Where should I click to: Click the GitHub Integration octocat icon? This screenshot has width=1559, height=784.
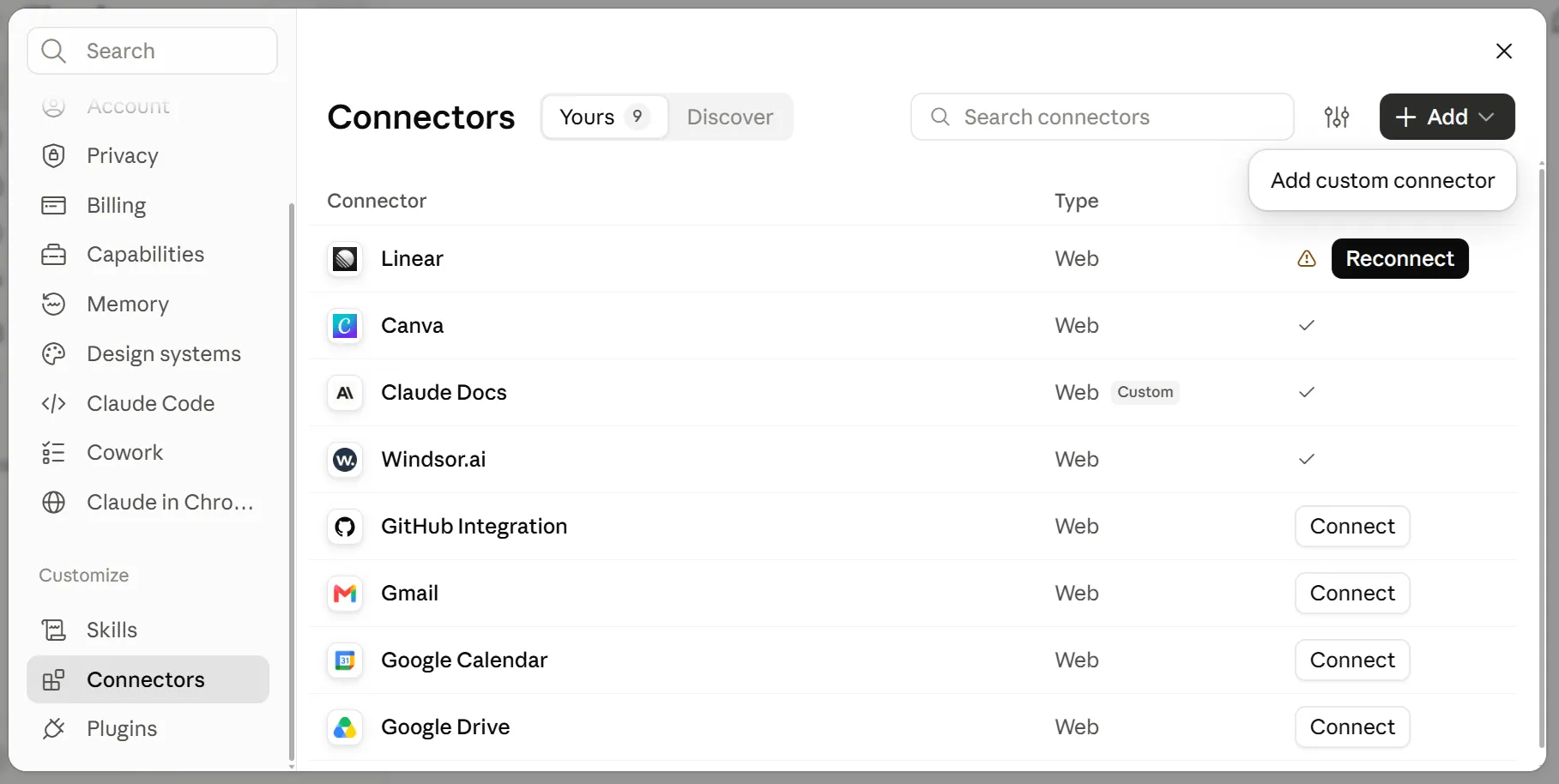tap(345, 527)
